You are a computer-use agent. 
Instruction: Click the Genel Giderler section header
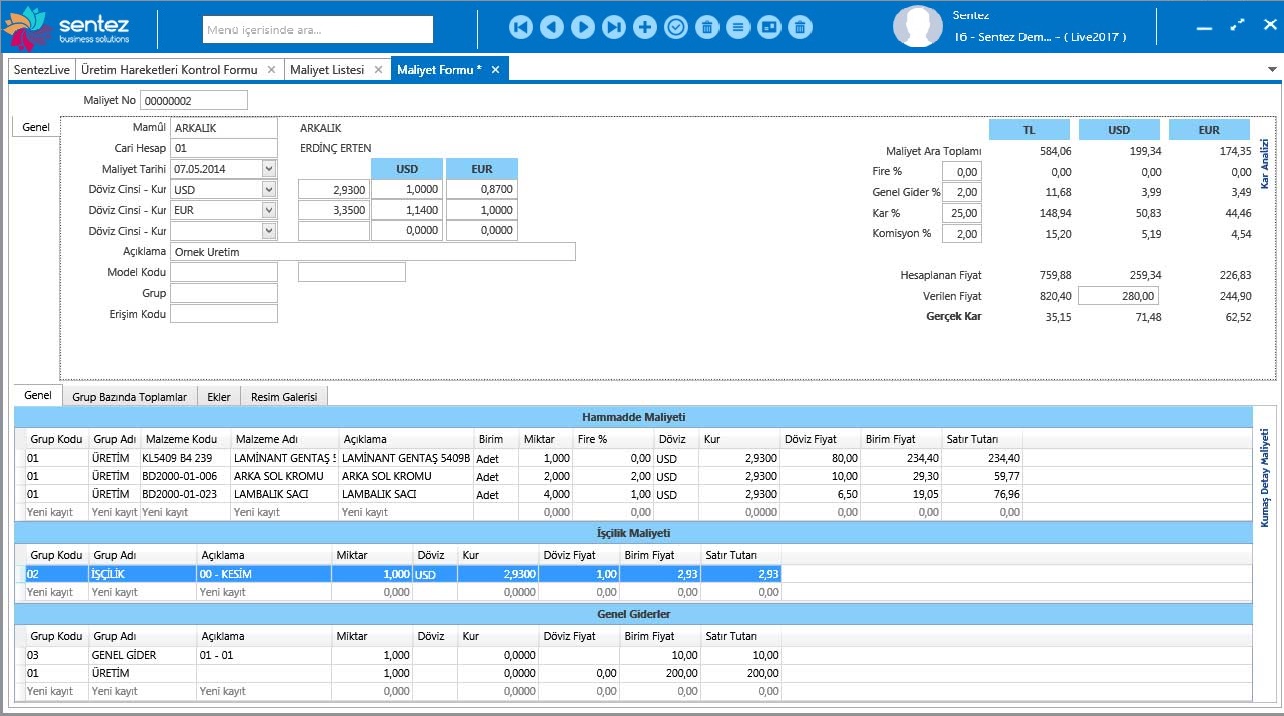click(x=634, y=614)
